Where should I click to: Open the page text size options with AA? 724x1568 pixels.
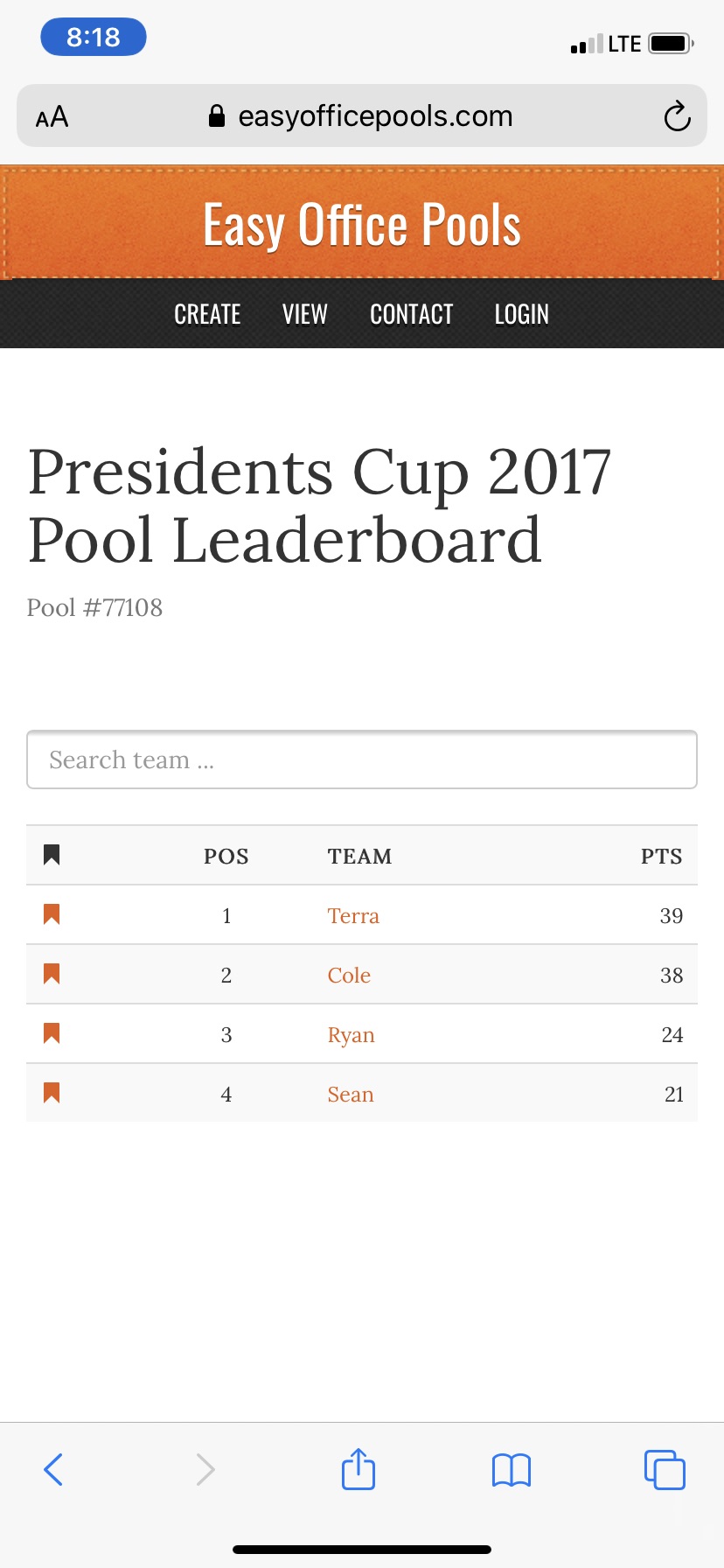click(51, 115)
